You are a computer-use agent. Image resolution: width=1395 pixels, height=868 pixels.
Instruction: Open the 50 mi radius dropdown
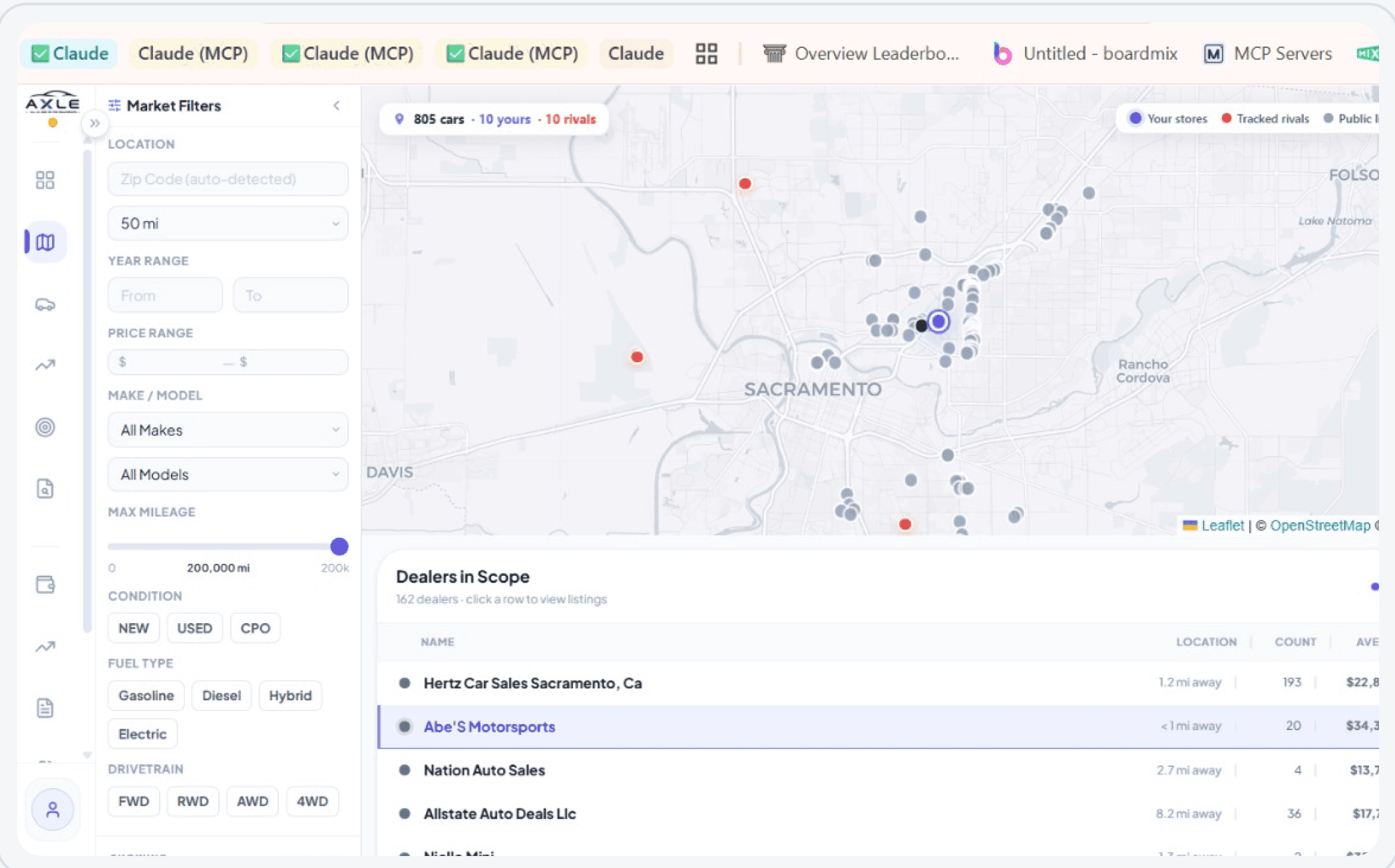228,224
